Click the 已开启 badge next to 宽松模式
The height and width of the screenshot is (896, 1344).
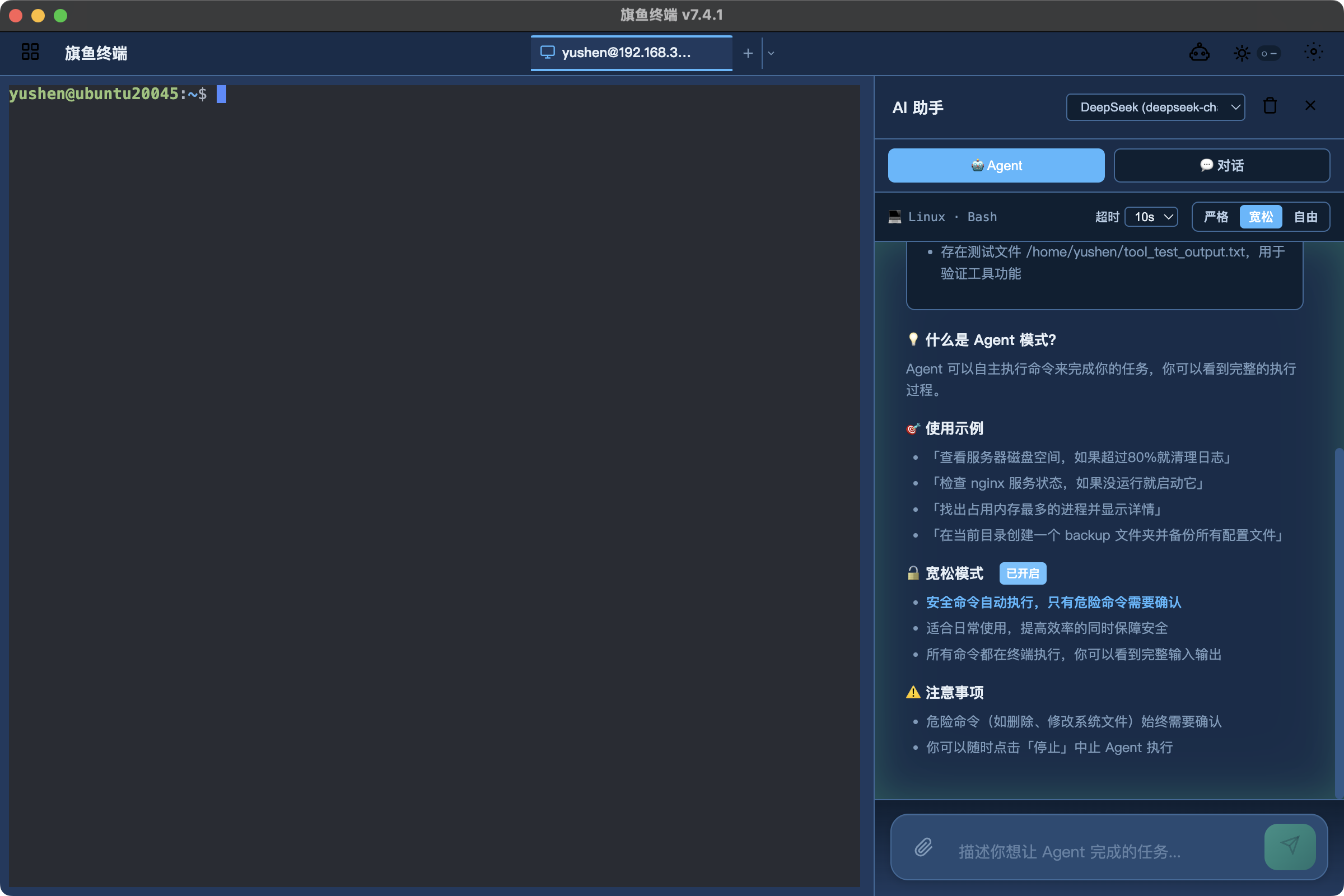[x=1023, y=573]
